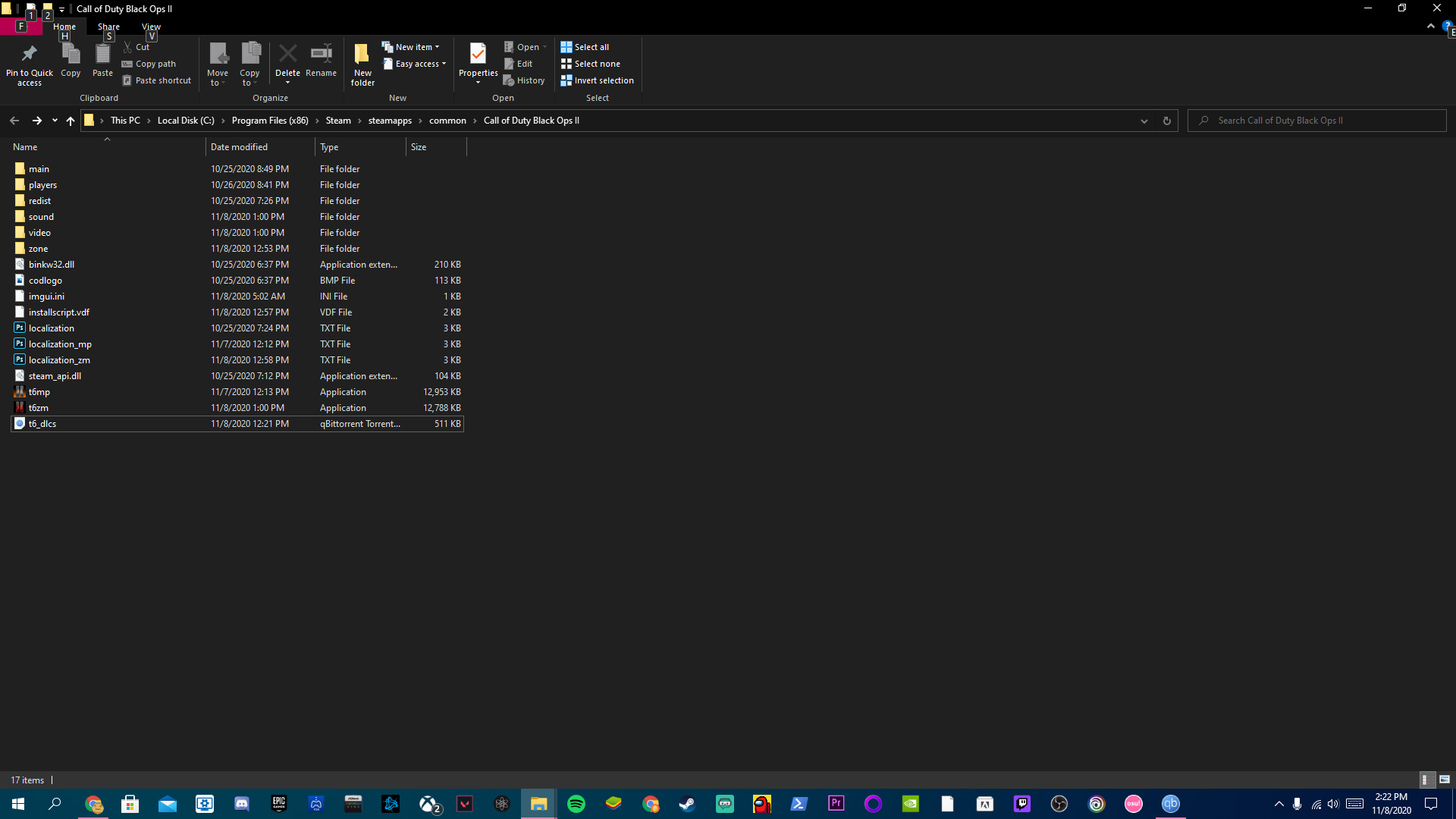Switch to the Home ribbon tab

pyautogui.click(x=64, y=27)
